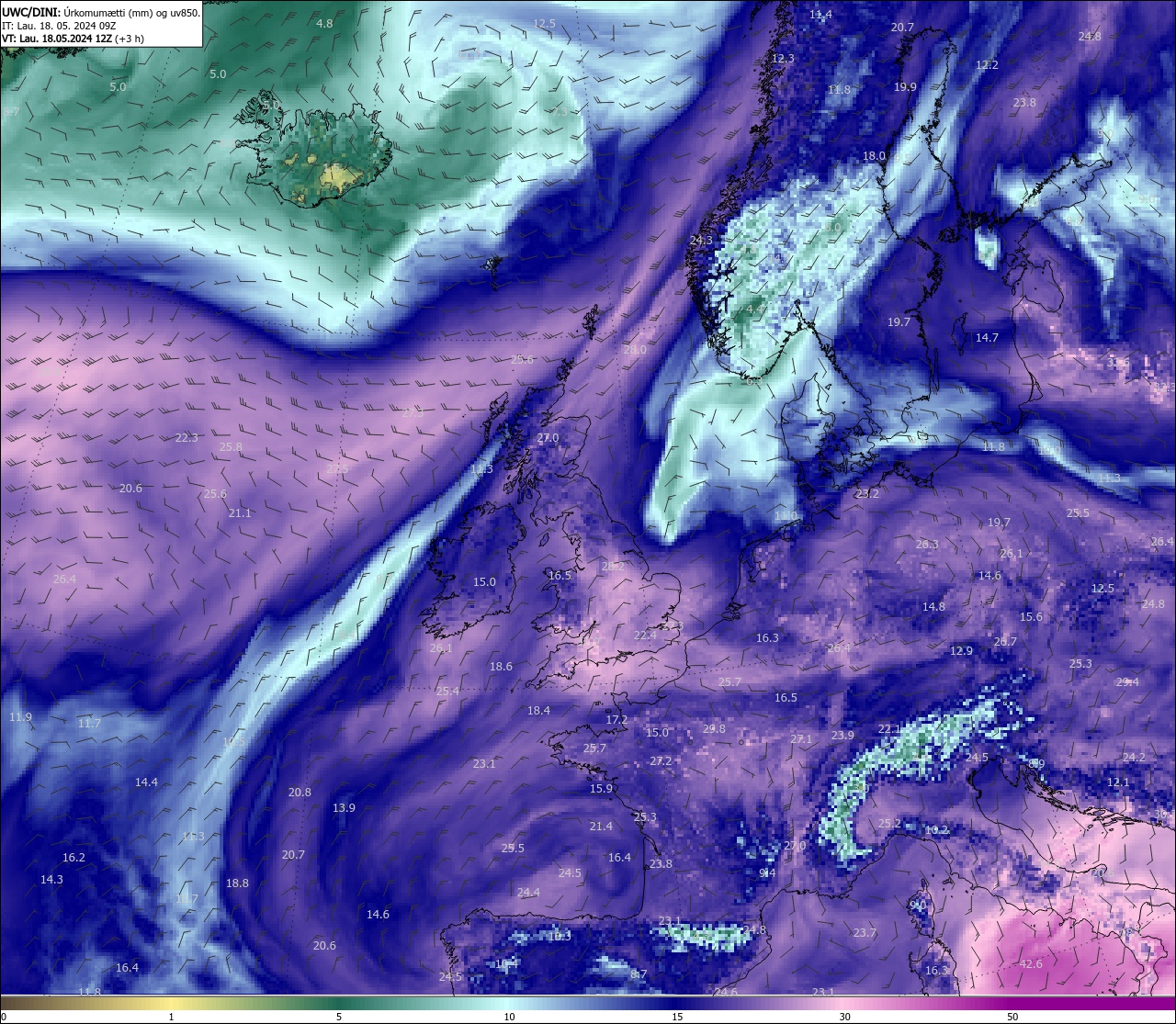Image resolution: width=1176 pixels, height=1024 pixels.
Task: Click the map value '12.2'
Action: pos(987,64)
